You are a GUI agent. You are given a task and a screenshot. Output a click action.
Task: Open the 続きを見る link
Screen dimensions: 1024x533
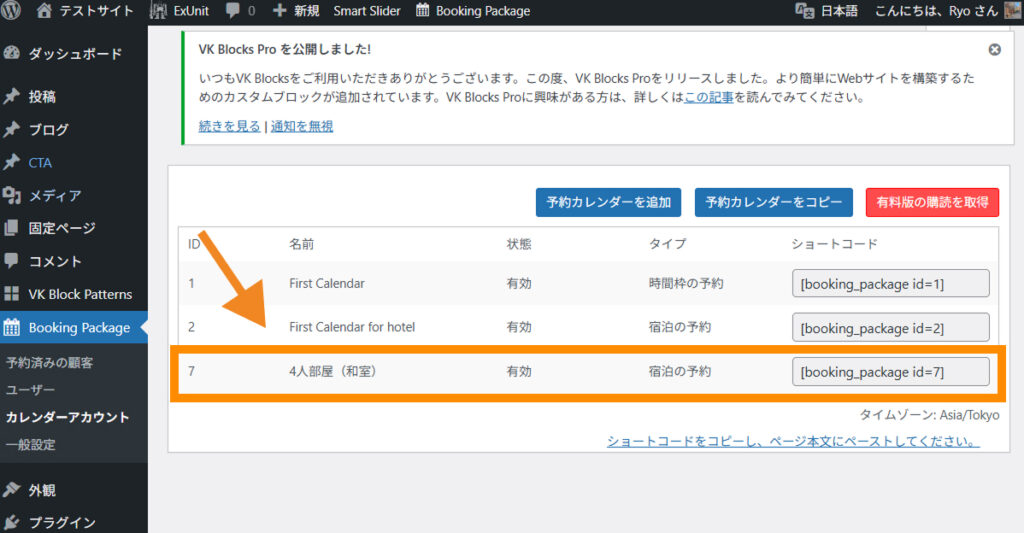point(228,126)
